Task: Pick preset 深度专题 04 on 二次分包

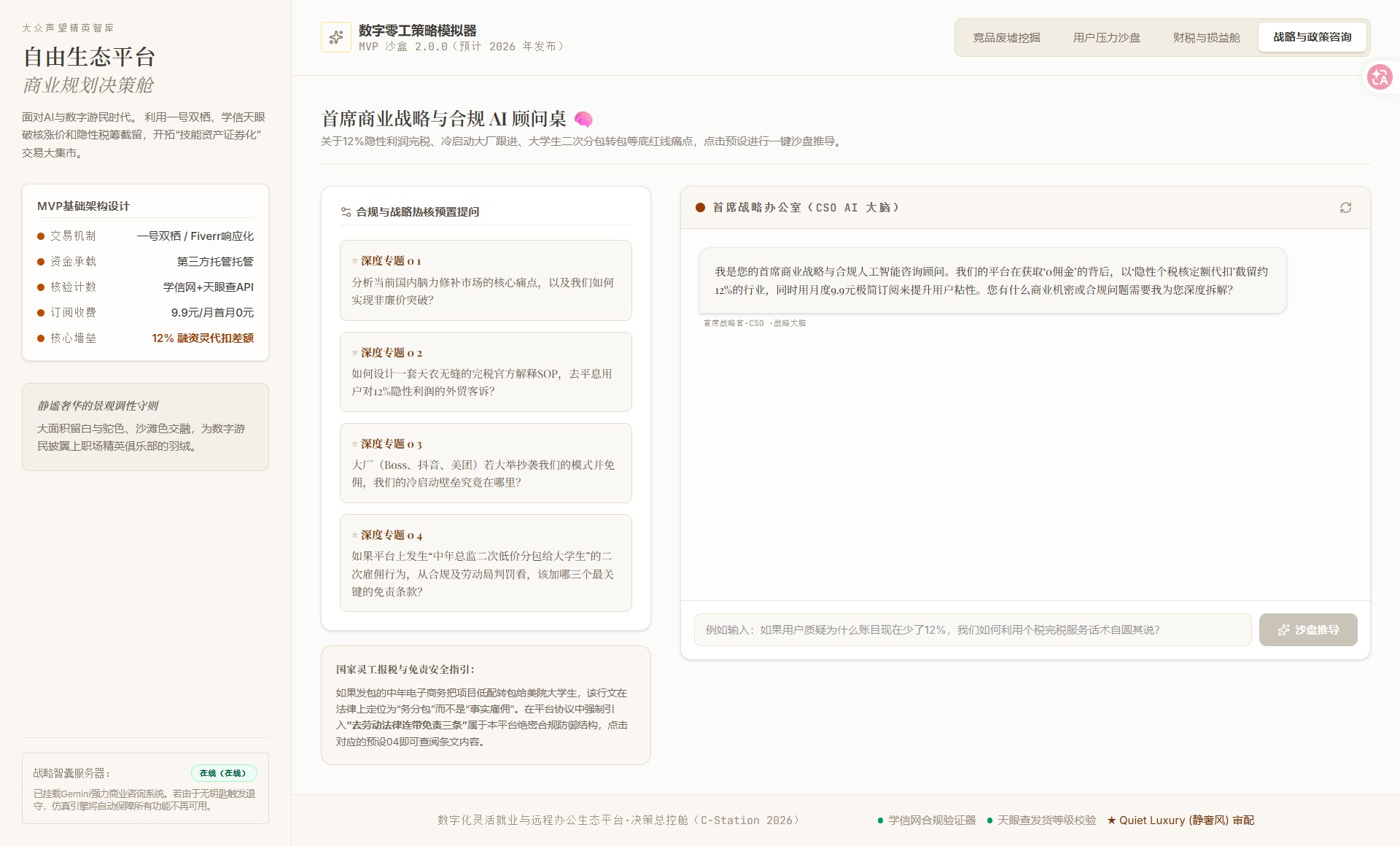Action: [486, 563]
